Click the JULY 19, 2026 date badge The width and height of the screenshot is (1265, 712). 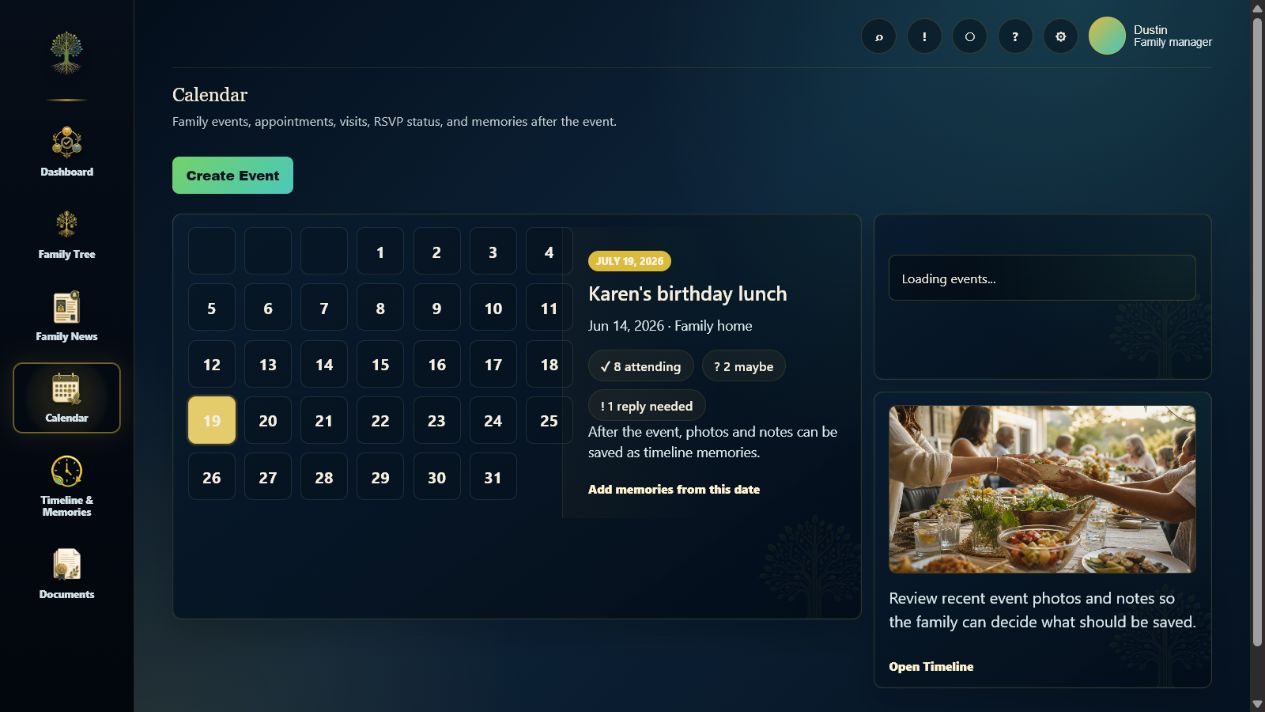(x=629, y=261)
